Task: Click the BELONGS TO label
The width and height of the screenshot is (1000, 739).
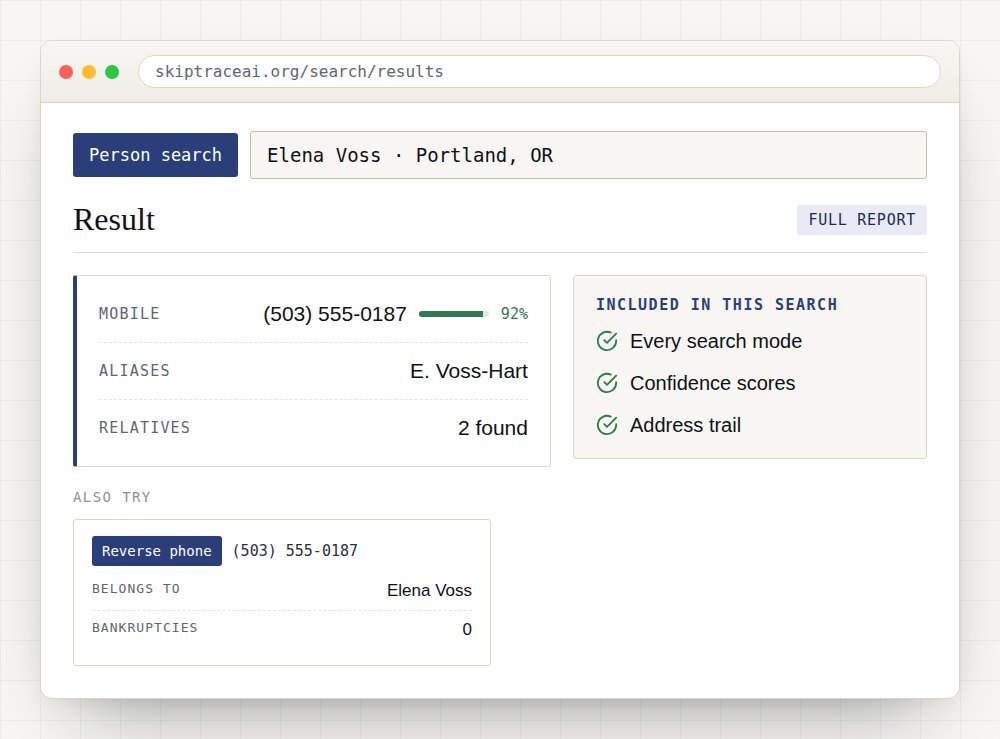Action: [x=136, y=589]
